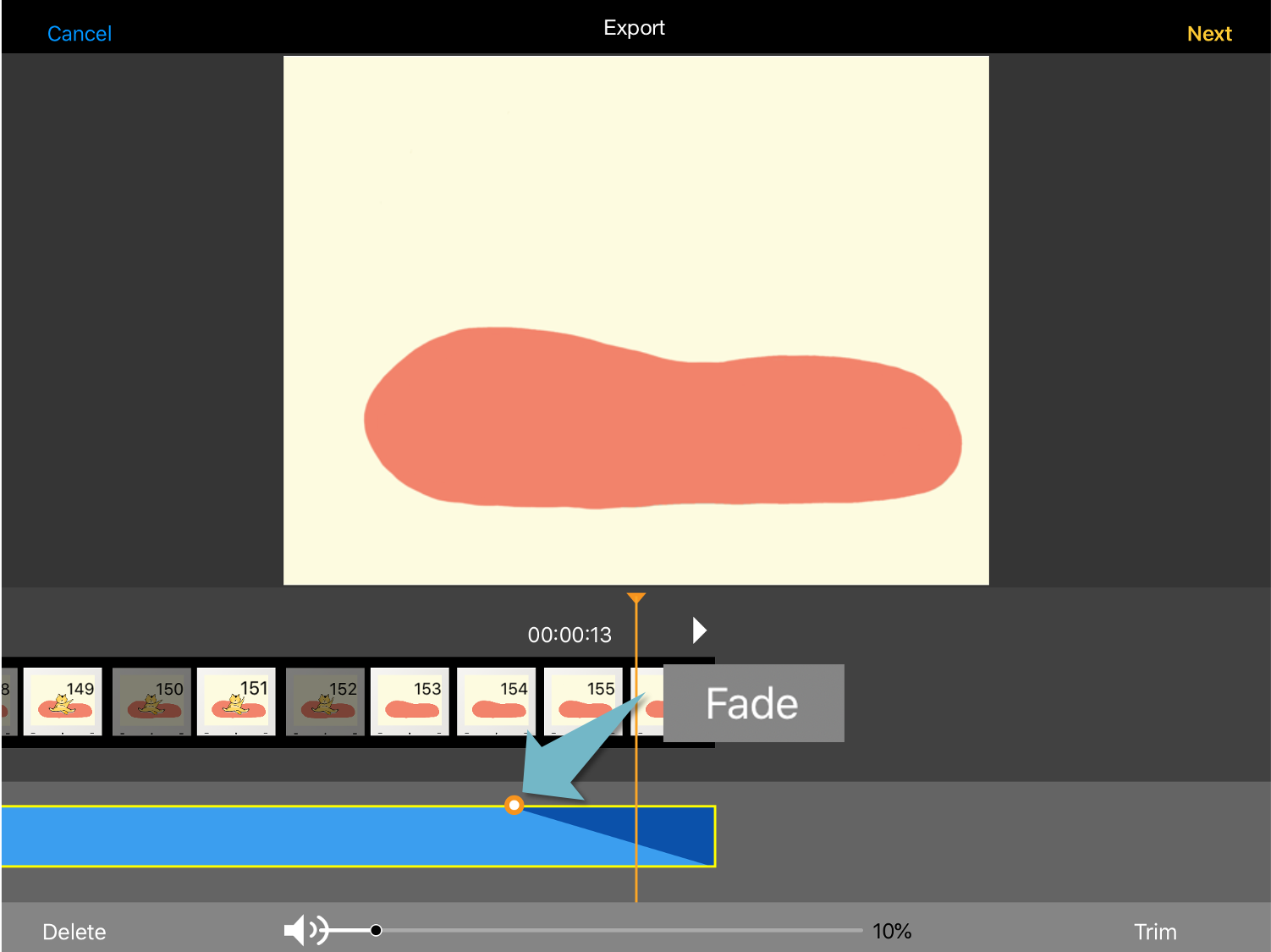Pick frame 152 in the timeline
The width and height of the screenshot is (1271, 952).
326,702
